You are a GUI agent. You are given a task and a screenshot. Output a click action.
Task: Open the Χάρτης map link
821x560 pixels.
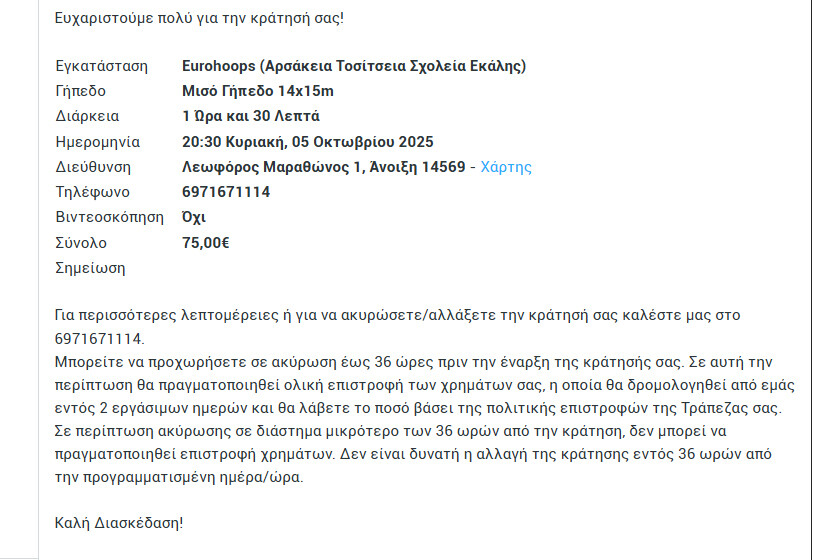pyautogui.click(x=506, y=167)
